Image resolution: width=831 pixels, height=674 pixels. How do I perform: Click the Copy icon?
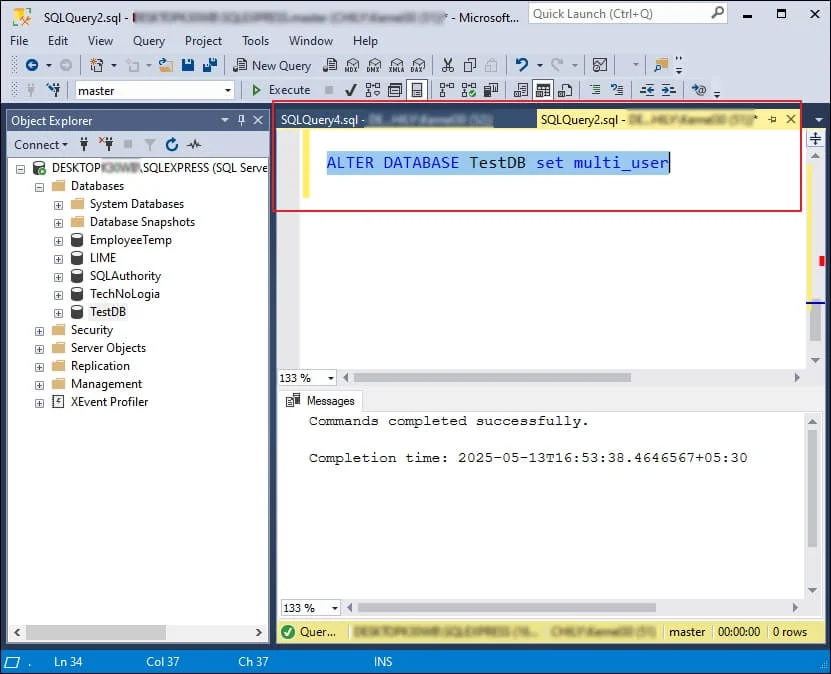[x=470, y=65]
